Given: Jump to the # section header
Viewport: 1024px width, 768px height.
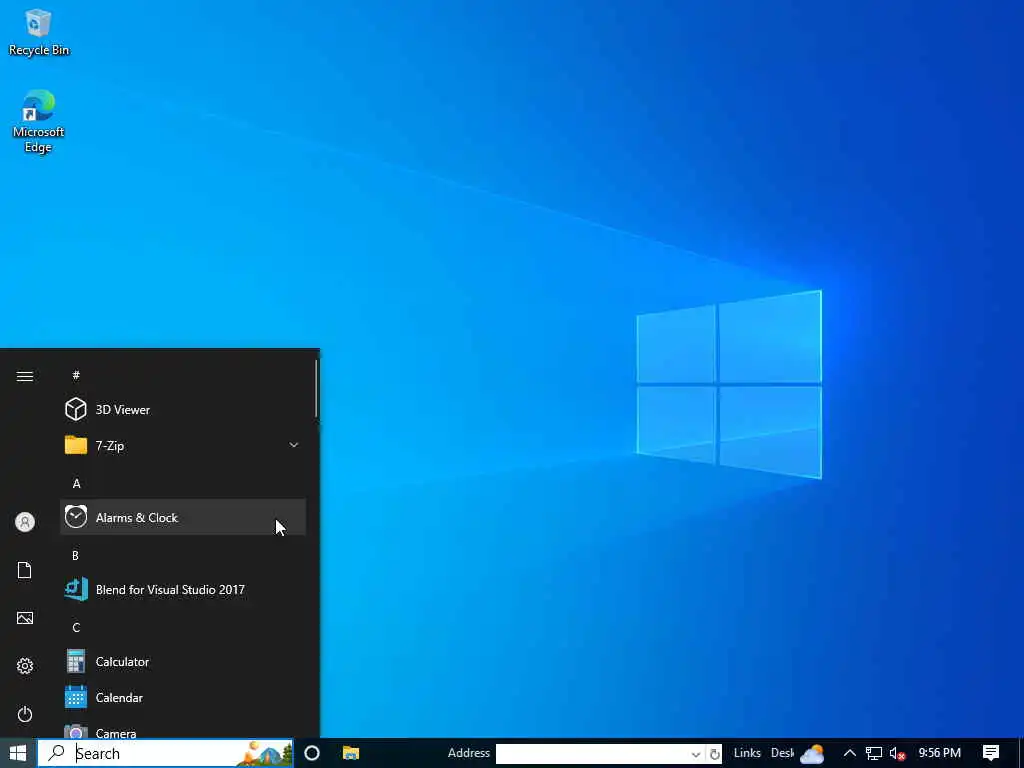Looking at the screenshot, I should pyautogui.click(x=76, y=375).
